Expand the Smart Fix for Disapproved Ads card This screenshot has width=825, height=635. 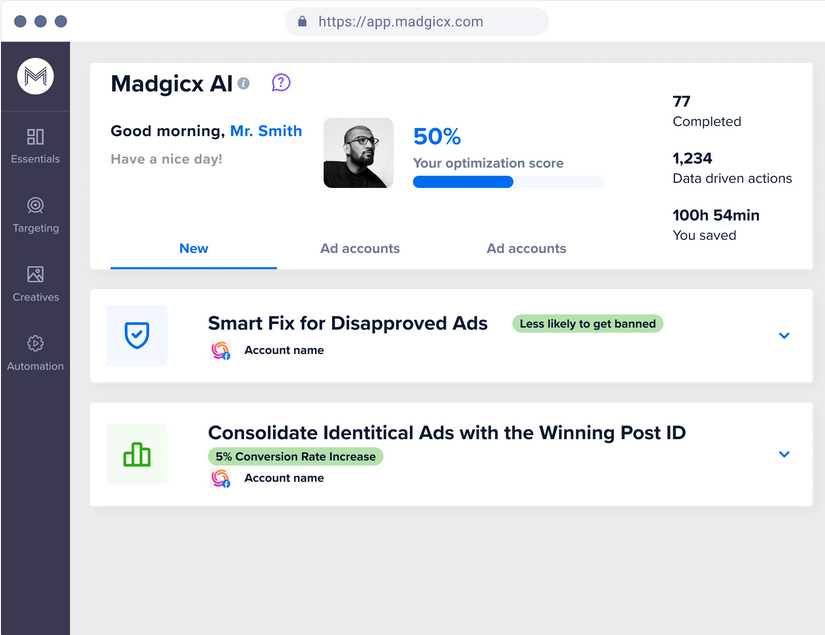[x=784, y=336]
